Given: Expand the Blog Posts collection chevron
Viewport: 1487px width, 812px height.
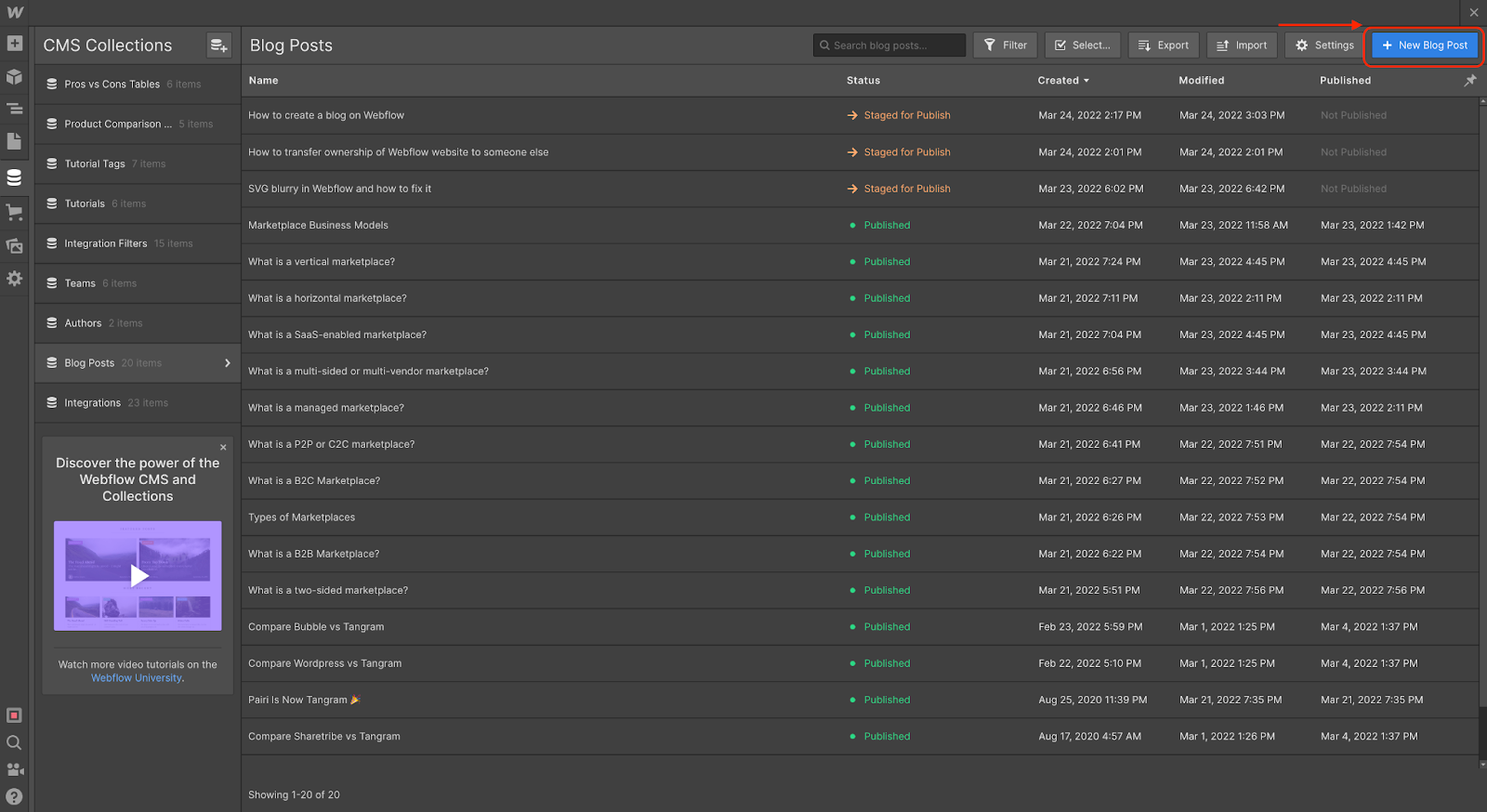Looking at the screenshot, I should [x=227, y=363].
